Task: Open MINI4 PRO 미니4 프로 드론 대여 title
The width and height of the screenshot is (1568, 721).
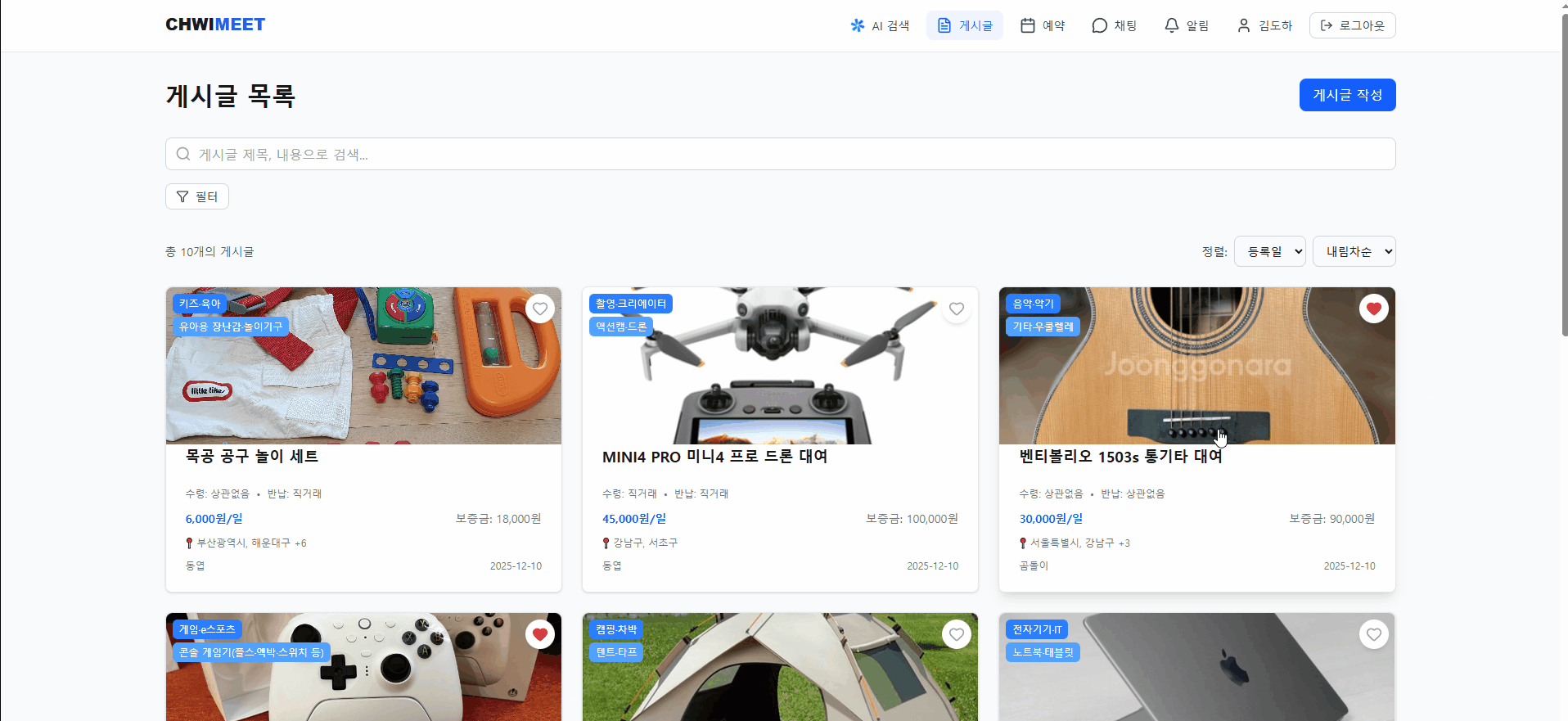Action: pos(714,457)
